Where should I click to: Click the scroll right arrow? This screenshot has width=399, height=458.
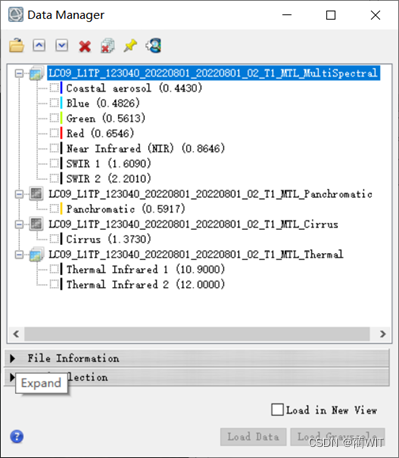[383, 334]
